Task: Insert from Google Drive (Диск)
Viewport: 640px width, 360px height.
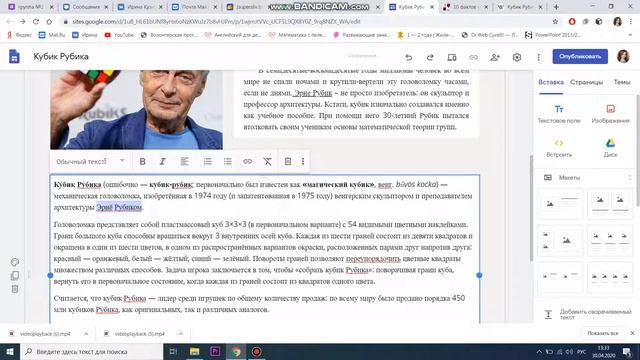Action: point(610,148)
